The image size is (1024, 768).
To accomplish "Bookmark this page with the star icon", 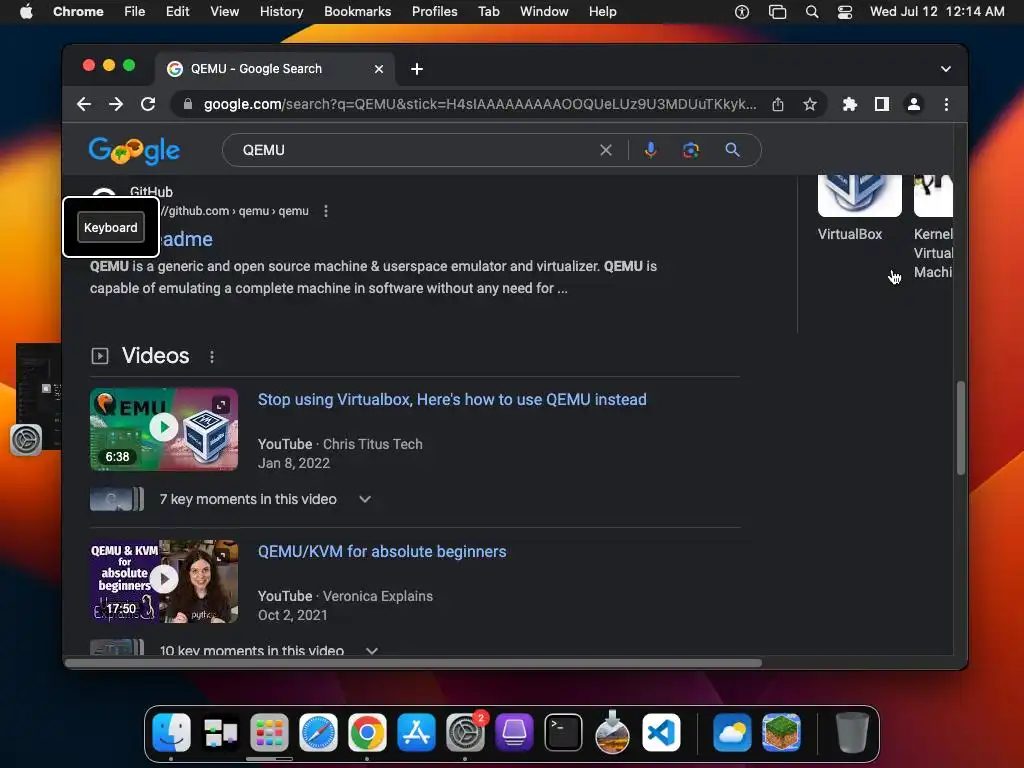I will click(x=810, y=104).
